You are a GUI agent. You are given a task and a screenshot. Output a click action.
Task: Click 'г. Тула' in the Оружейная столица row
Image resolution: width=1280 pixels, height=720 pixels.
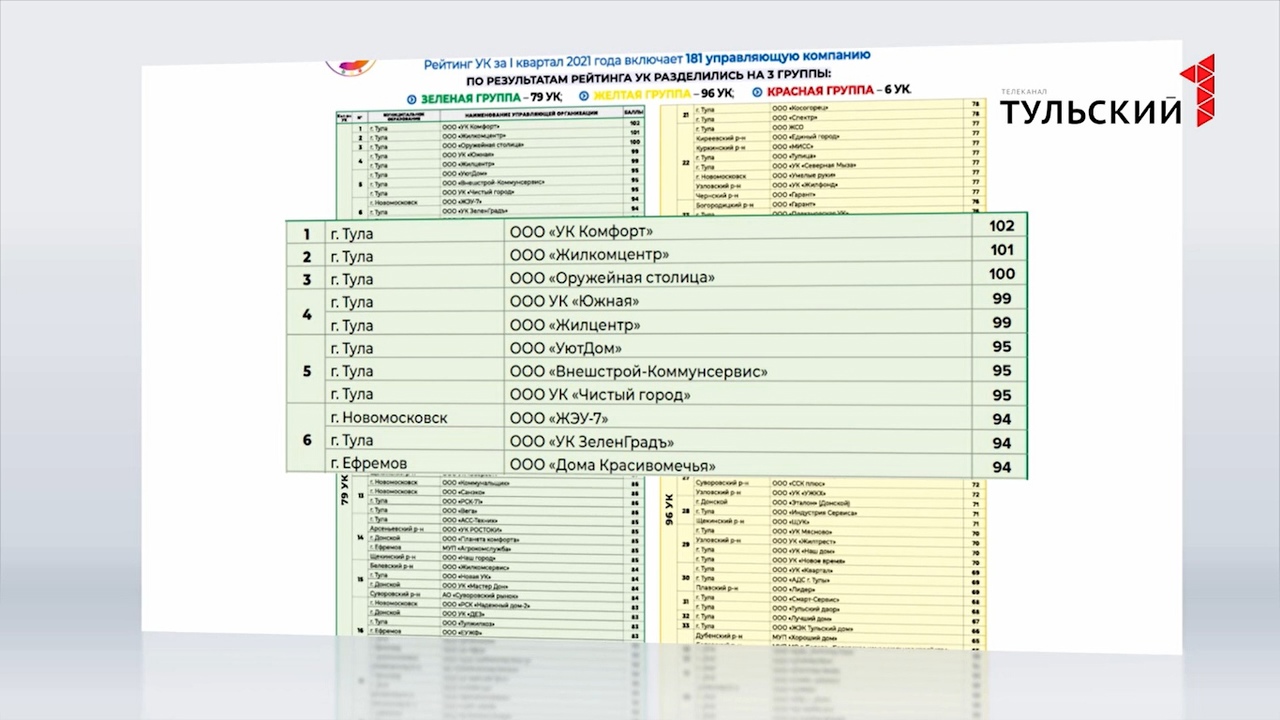[x=351, y=279]
